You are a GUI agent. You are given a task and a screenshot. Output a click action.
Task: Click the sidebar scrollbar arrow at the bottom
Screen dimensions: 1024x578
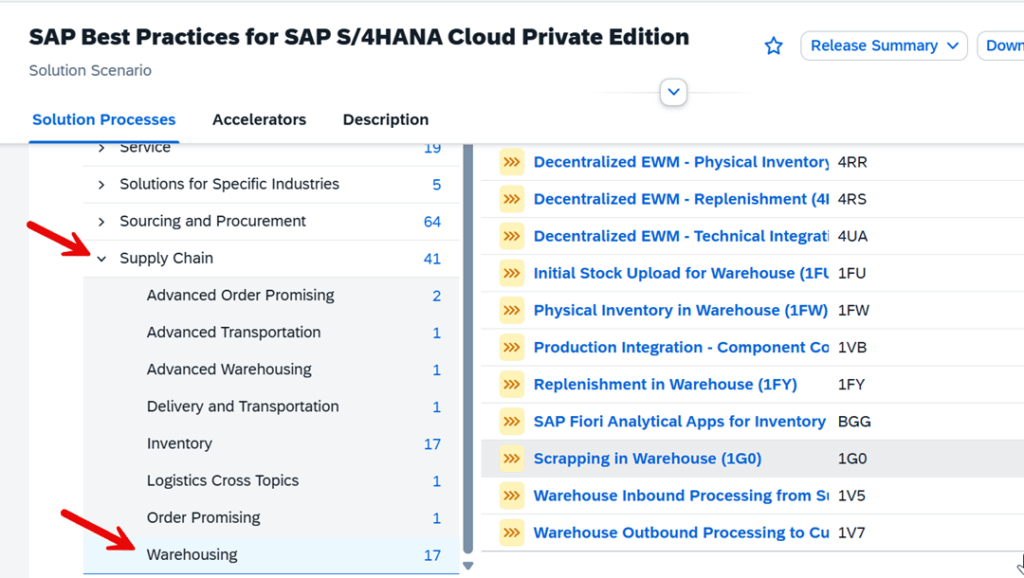468,565
